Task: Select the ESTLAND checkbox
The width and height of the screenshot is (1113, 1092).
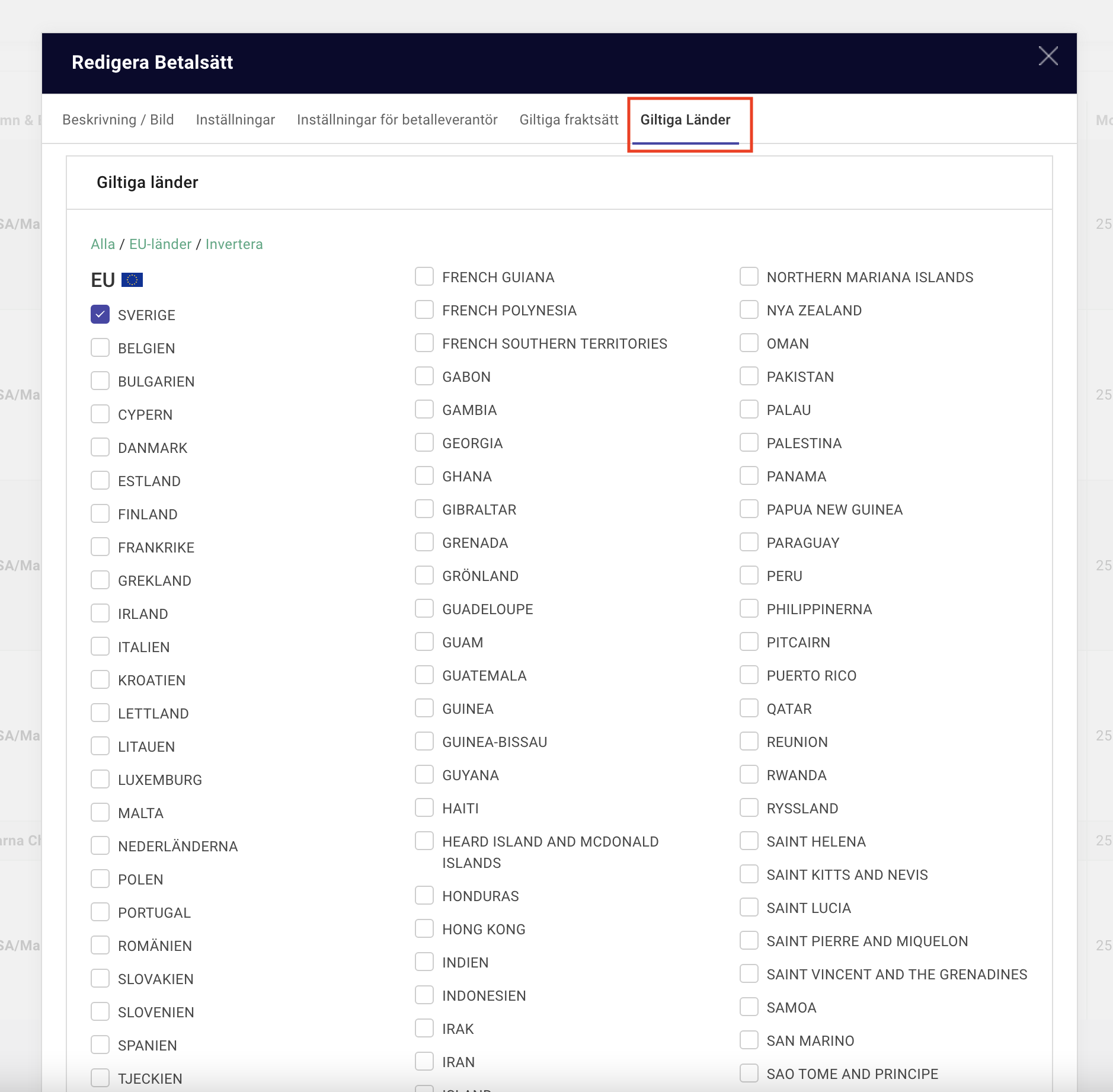Action: [100, 481]
